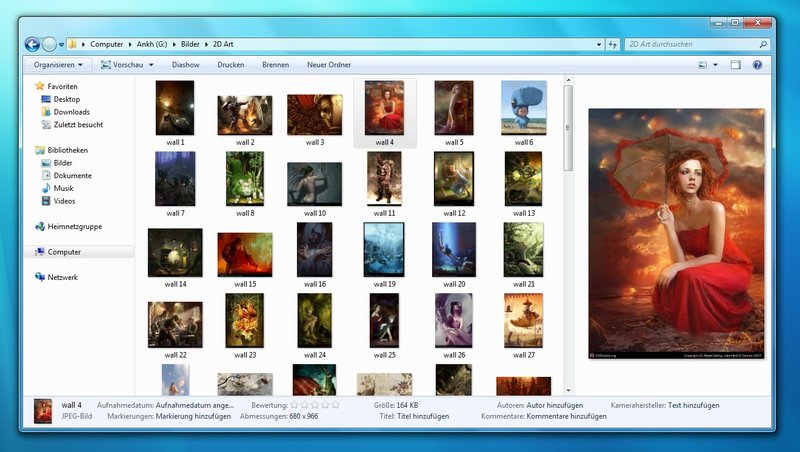This screenshot has height=452, width=800.
Task: Go back with the blue Back arrow
Action: [32, 44]
